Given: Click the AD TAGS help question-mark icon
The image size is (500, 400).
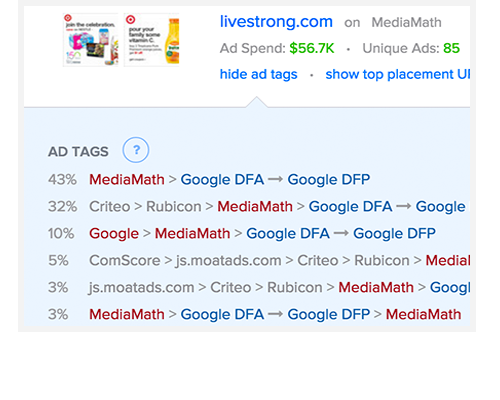Looking at the screenshot, I should click(x=136, y=150).
